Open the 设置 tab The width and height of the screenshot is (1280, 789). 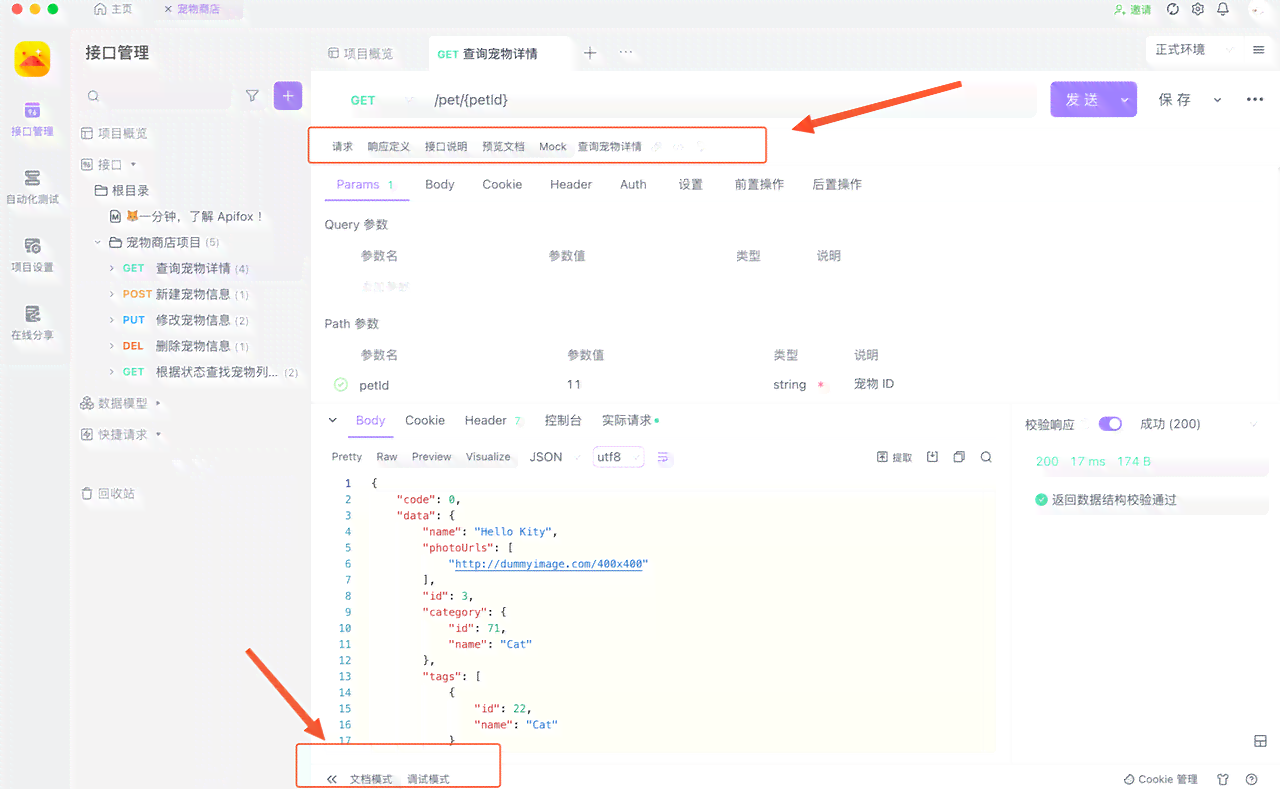click(691, 184)
